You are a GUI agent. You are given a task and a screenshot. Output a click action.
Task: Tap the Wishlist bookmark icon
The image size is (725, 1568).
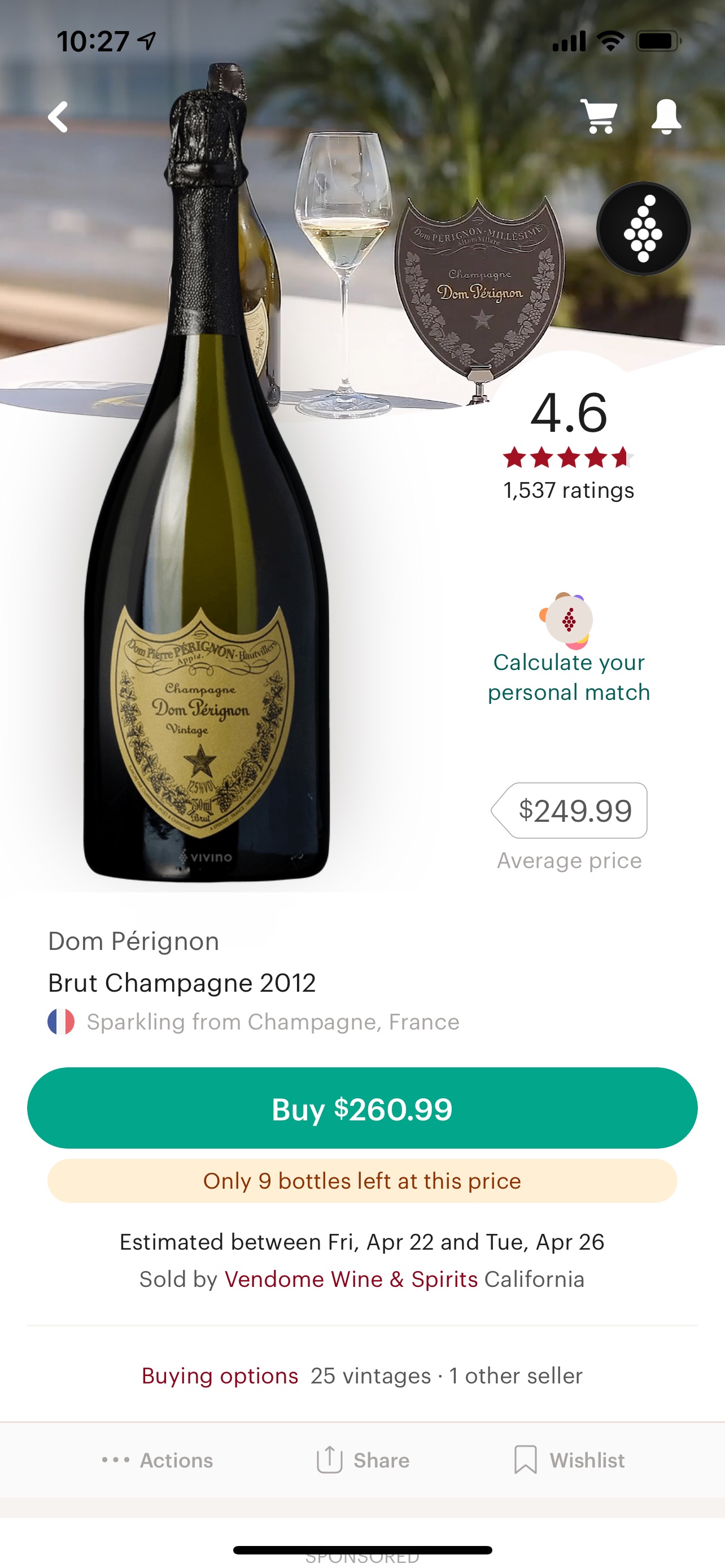point(525,1460)
